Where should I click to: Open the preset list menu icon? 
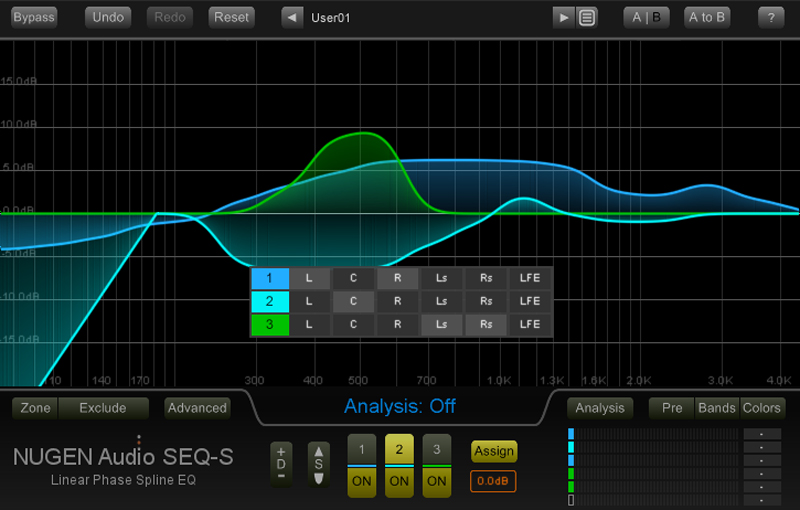point(587,17)
